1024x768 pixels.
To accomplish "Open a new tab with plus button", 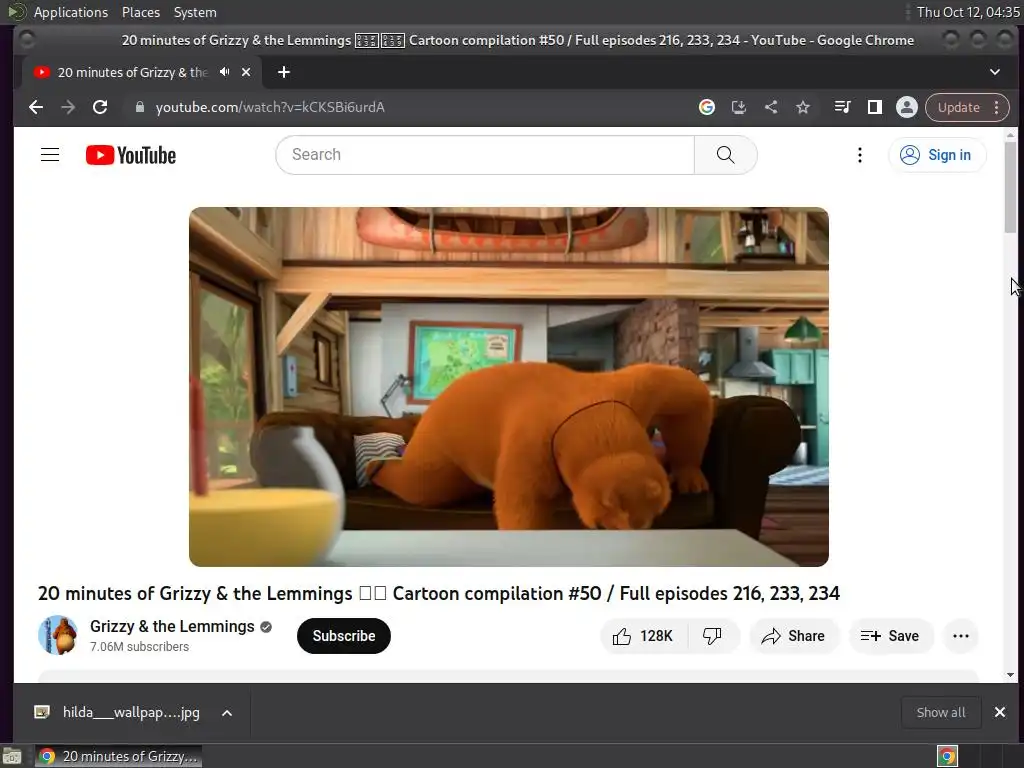I will pos(283,72).
